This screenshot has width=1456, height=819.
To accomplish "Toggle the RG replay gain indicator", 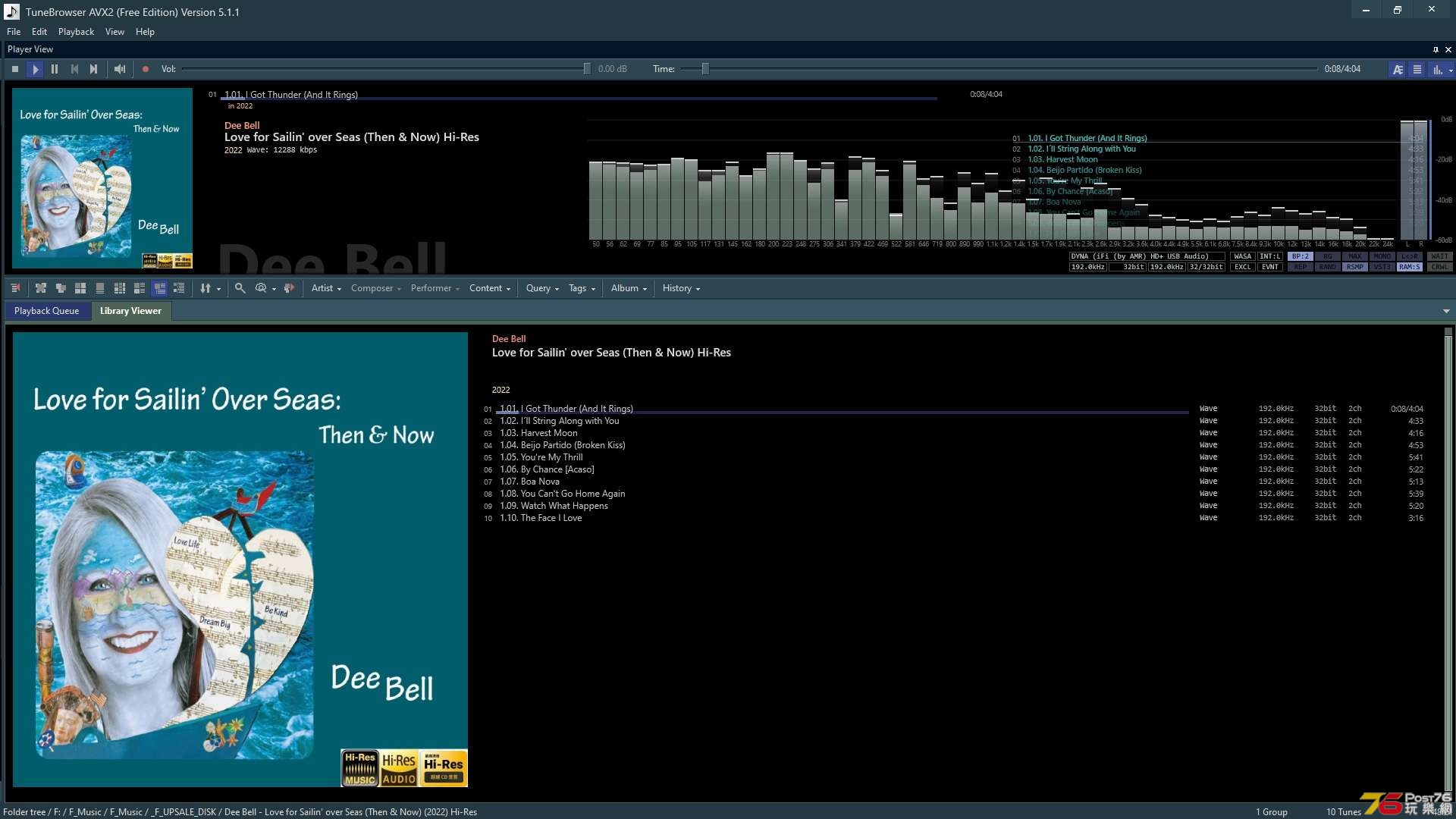I will pyautogui.click(x=1328, y=256).
